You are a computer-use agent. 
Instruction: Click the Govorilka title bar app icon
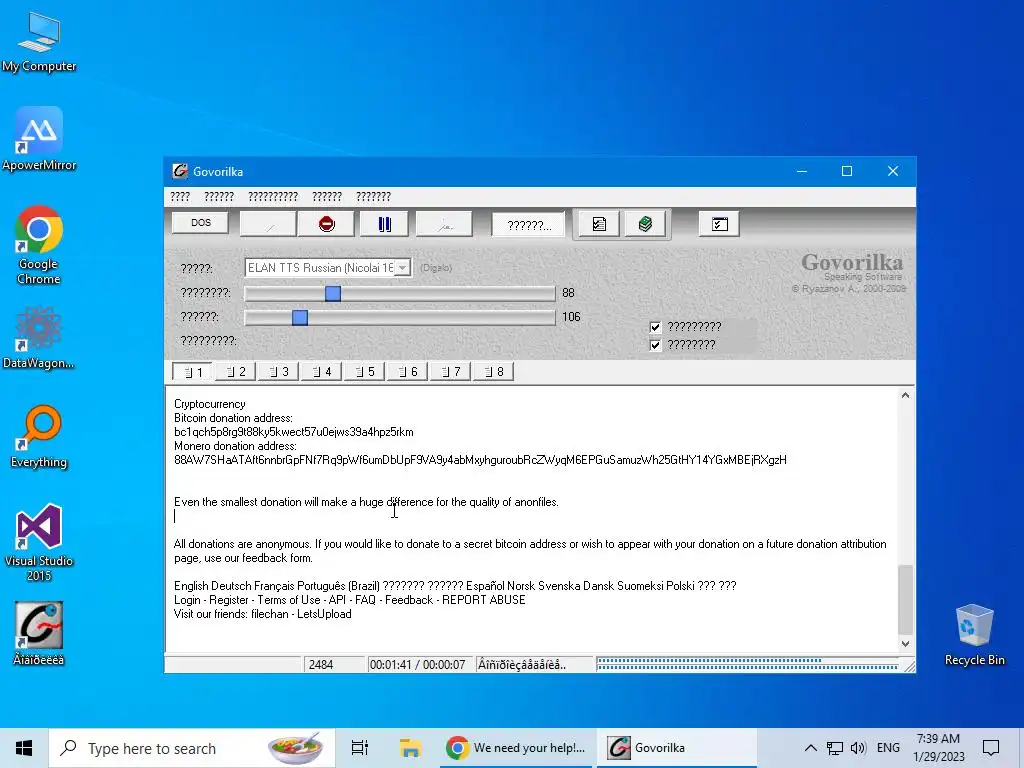[x=180, y=171]
